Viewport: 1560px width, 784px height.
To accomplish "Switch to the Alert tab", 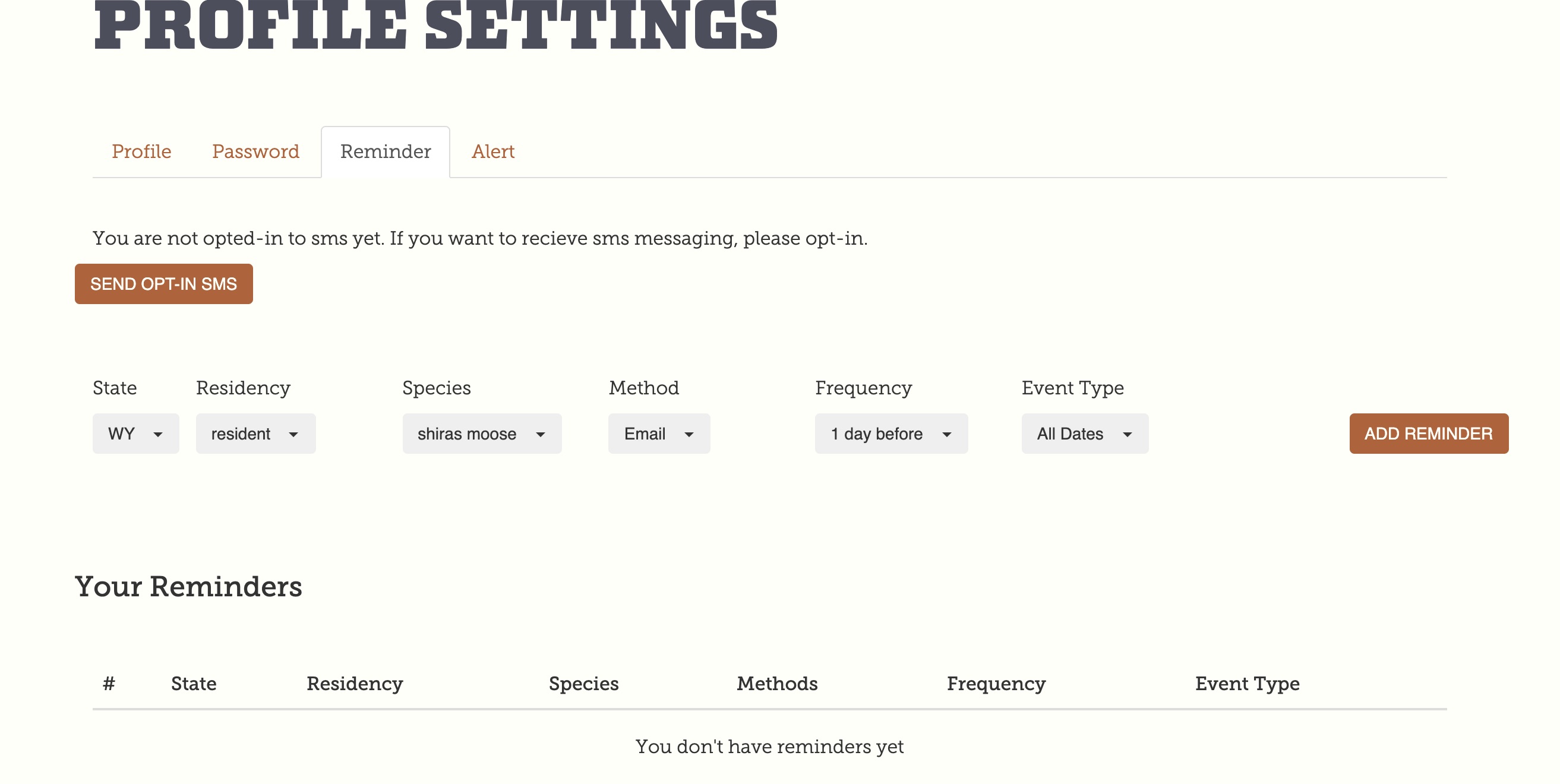I will pos(493,151).
